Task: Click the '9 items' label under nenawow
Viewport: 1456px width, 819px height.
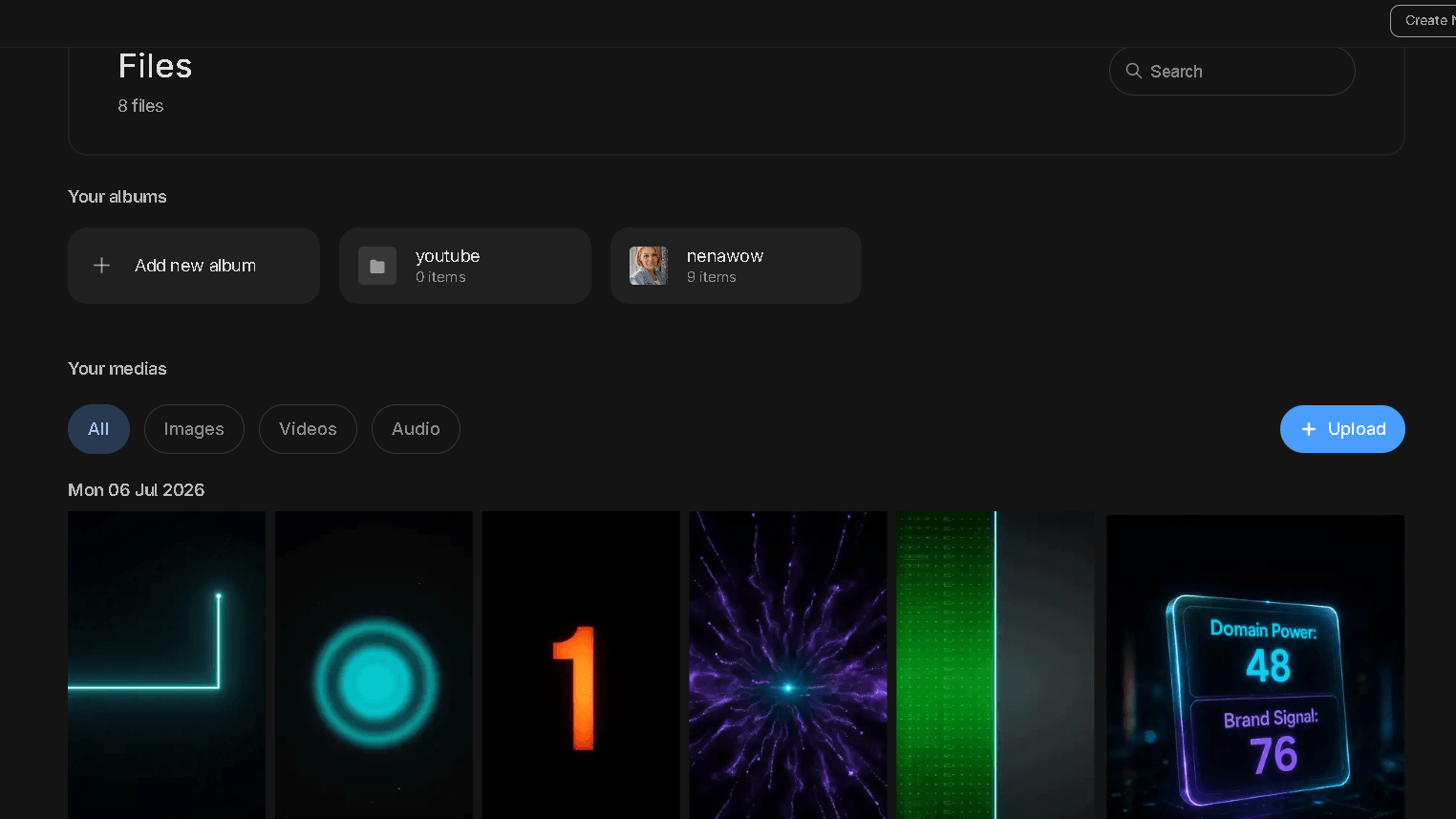Action: [712, 277]
